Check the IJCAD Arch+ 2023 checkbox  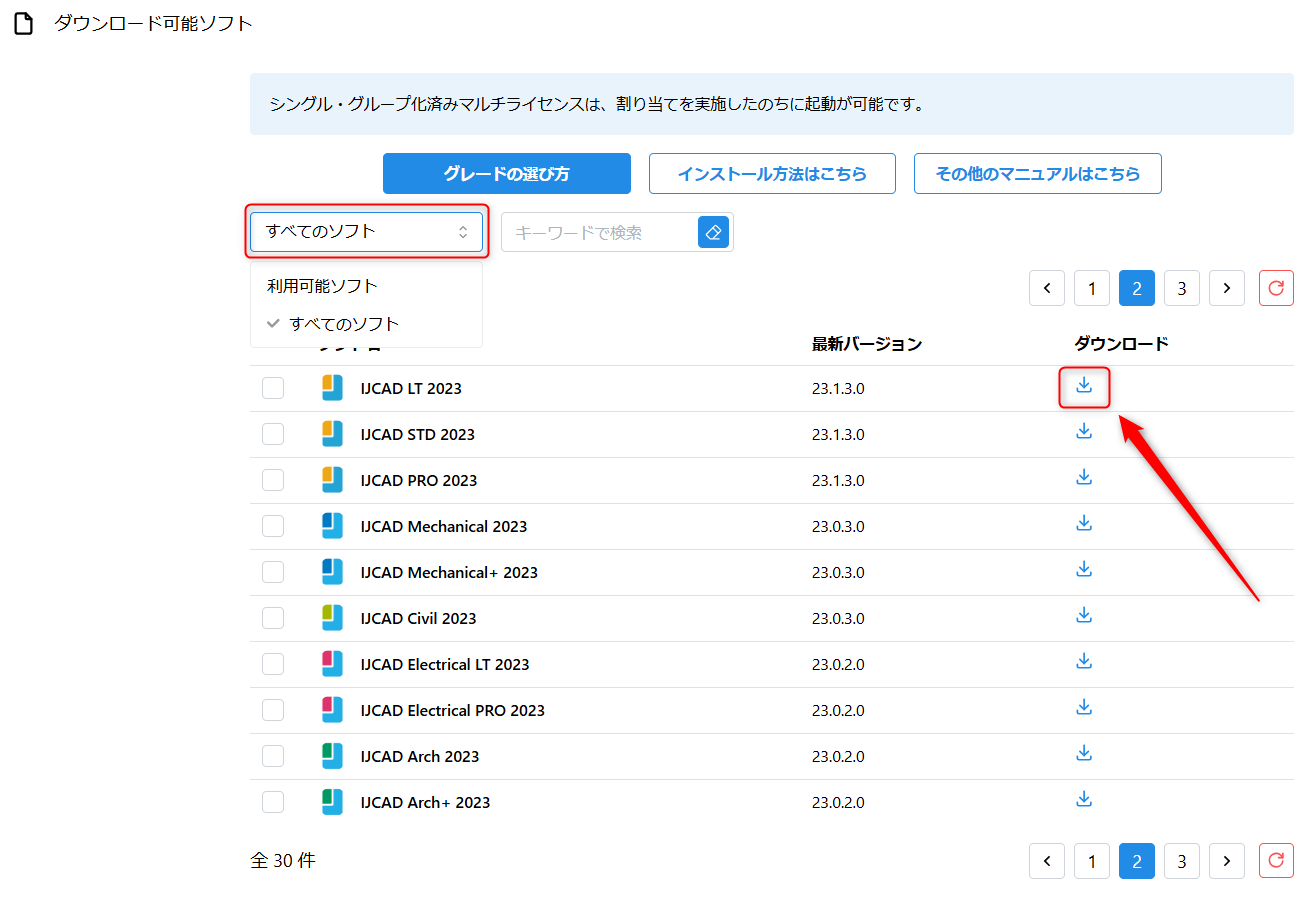click(273, 802)
